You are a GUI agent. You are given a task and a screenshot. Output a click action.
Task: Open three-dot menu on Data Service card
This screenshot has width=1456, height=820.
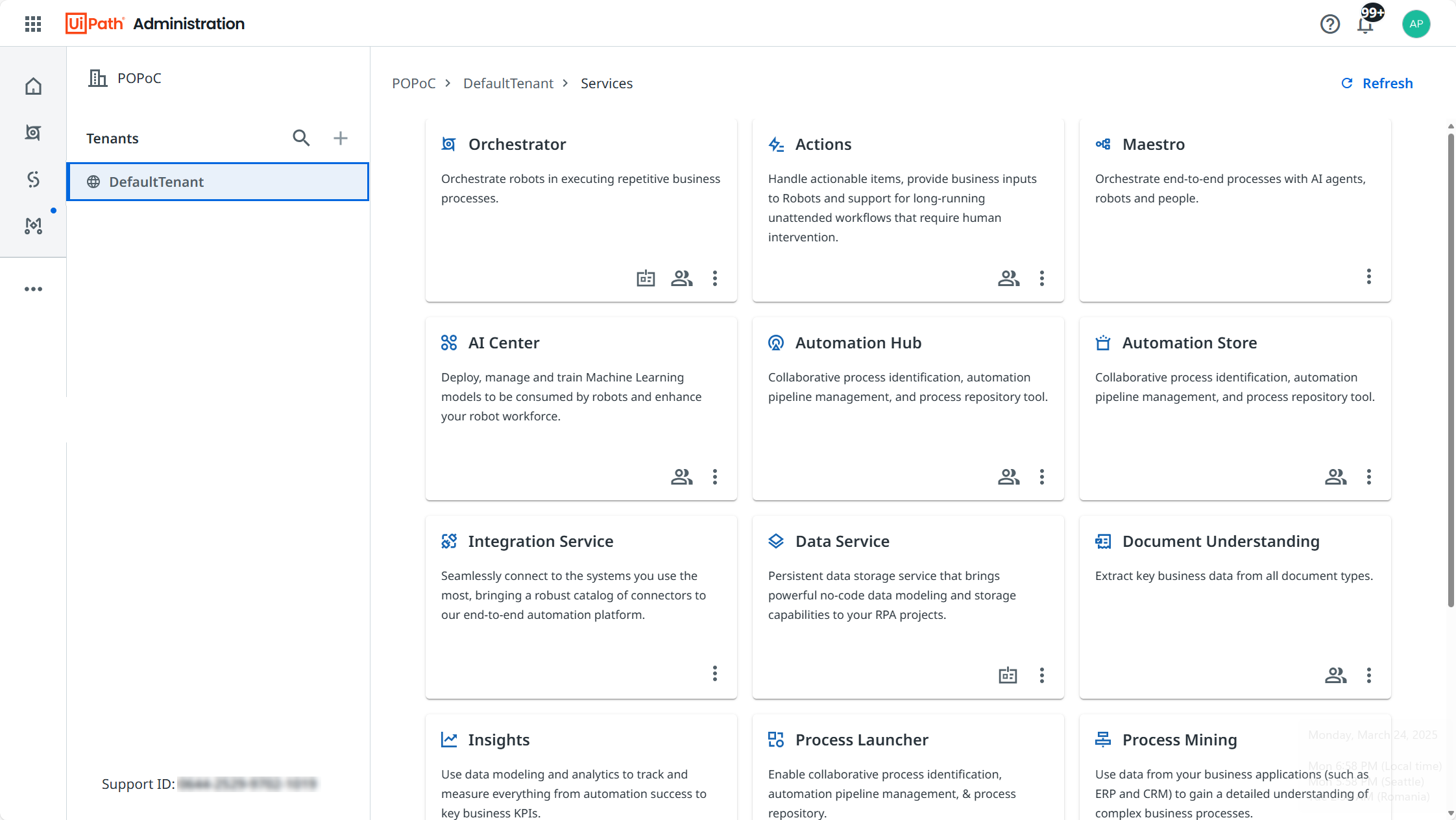pyautogui.click(x=1042, y=675)
